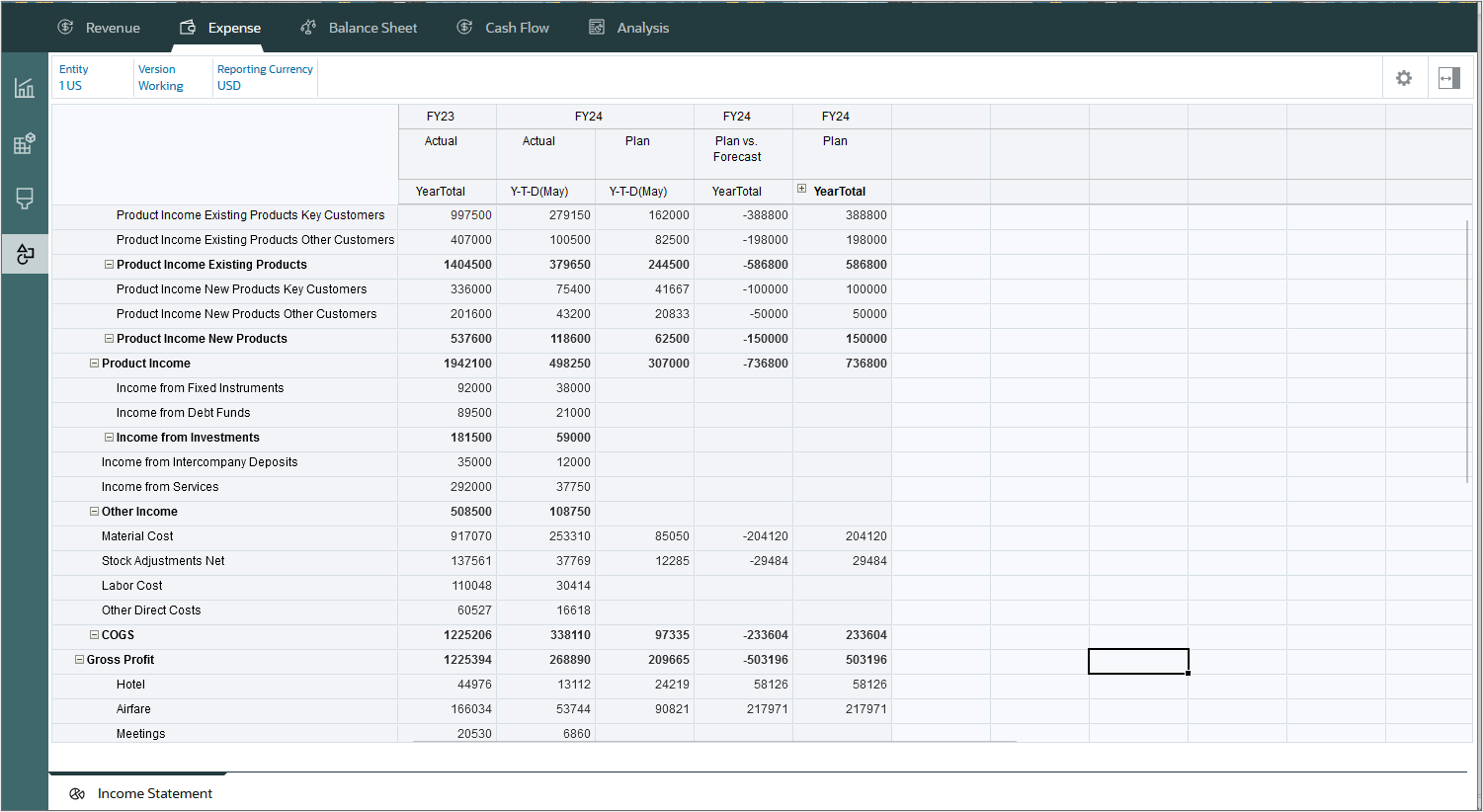Collapse the Product Income row
This screenshot has width=1483, height=812.
pyautogui.click(x=95, y=364)
